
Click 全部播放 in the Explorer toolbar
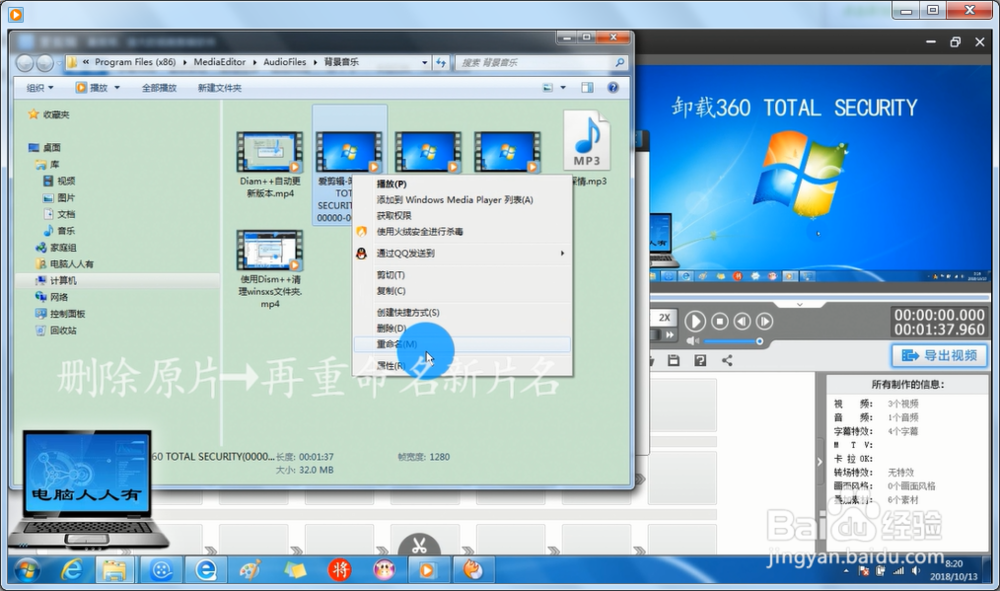[x=159, y=88]
